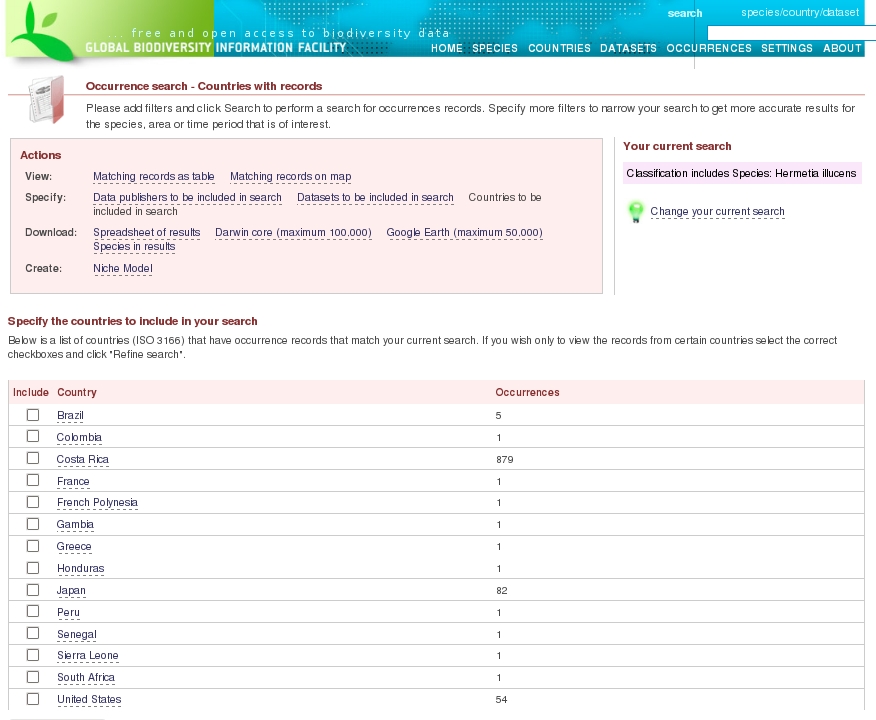Open the DATASETS navigation item
This screenshot has height=720, width=876.
pos(628,48)
